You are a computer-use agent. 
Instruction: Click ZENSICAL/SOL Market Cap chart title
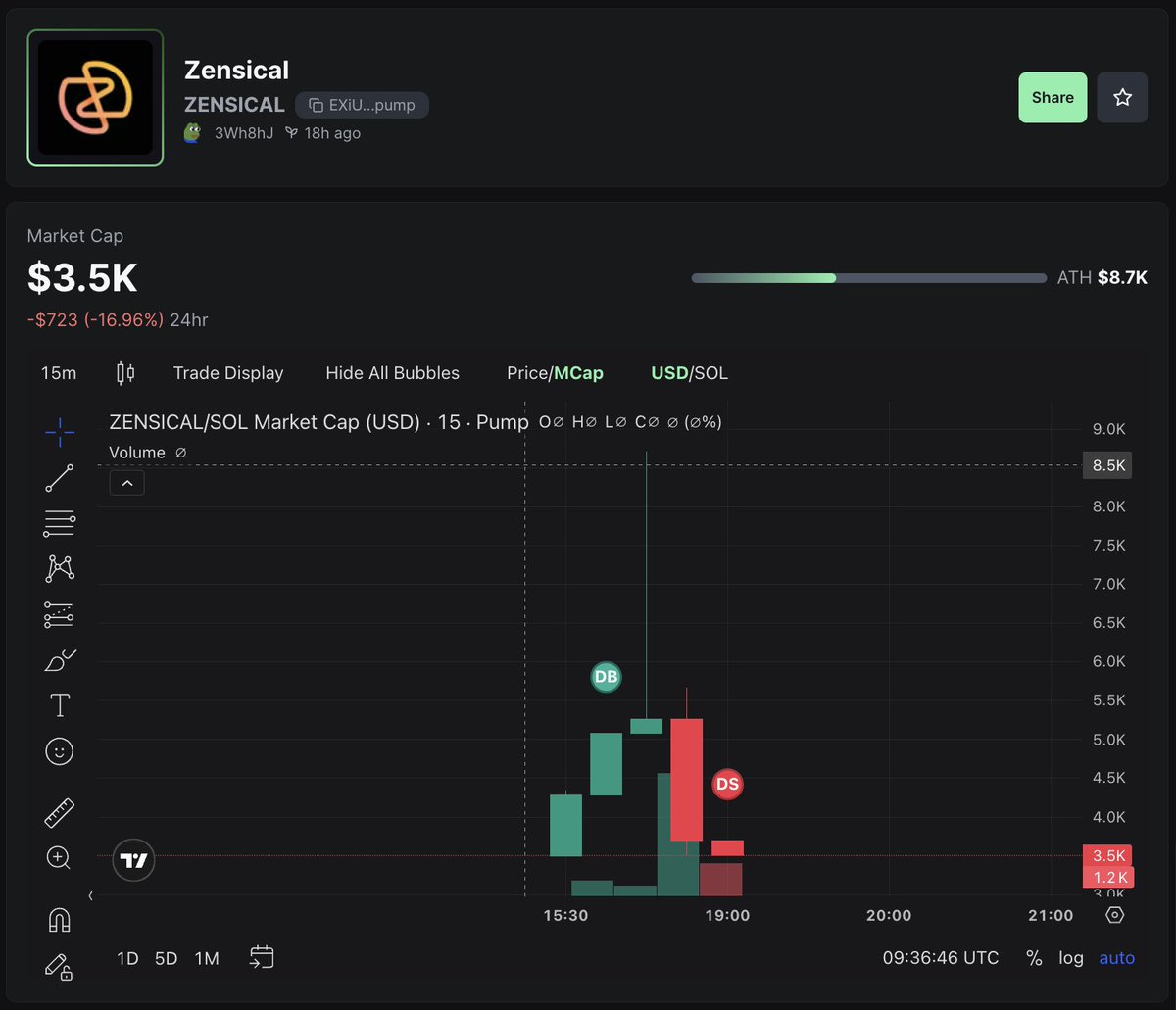(318, 422)
